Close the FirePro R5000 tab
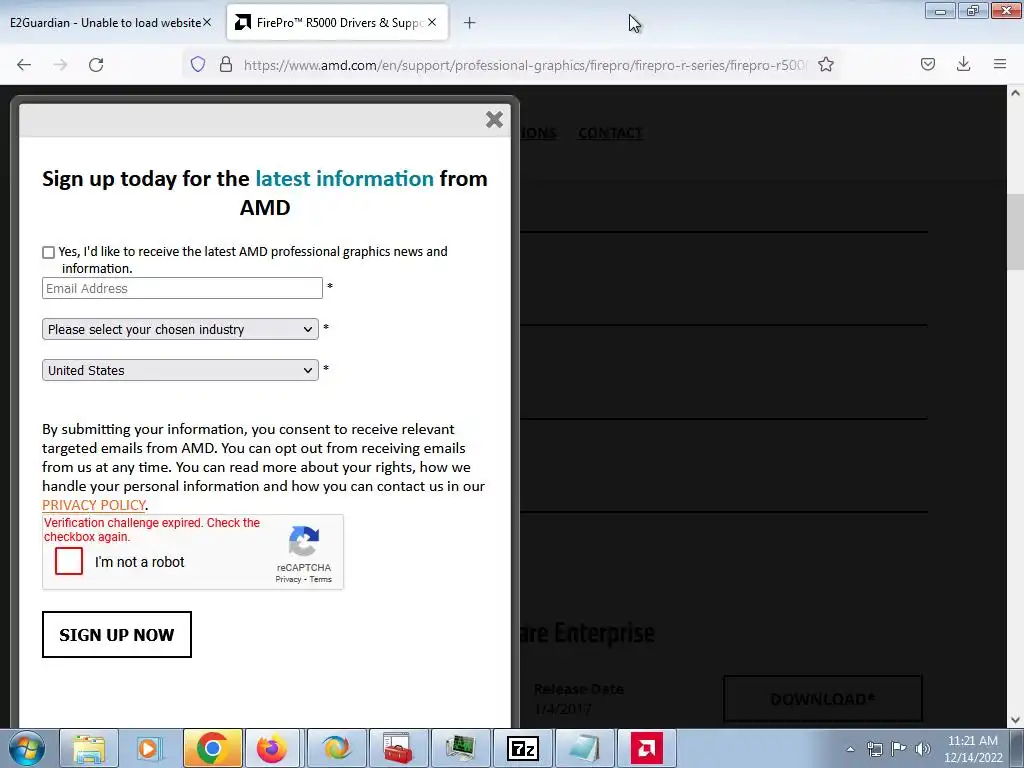This screenshot has width=1024, height=768. pos(432,22)
